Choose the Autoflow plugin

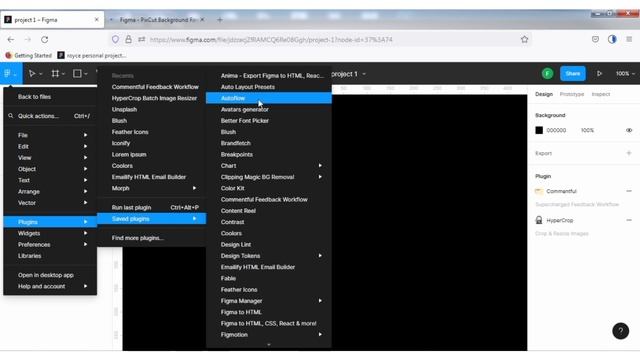[269, 98]
